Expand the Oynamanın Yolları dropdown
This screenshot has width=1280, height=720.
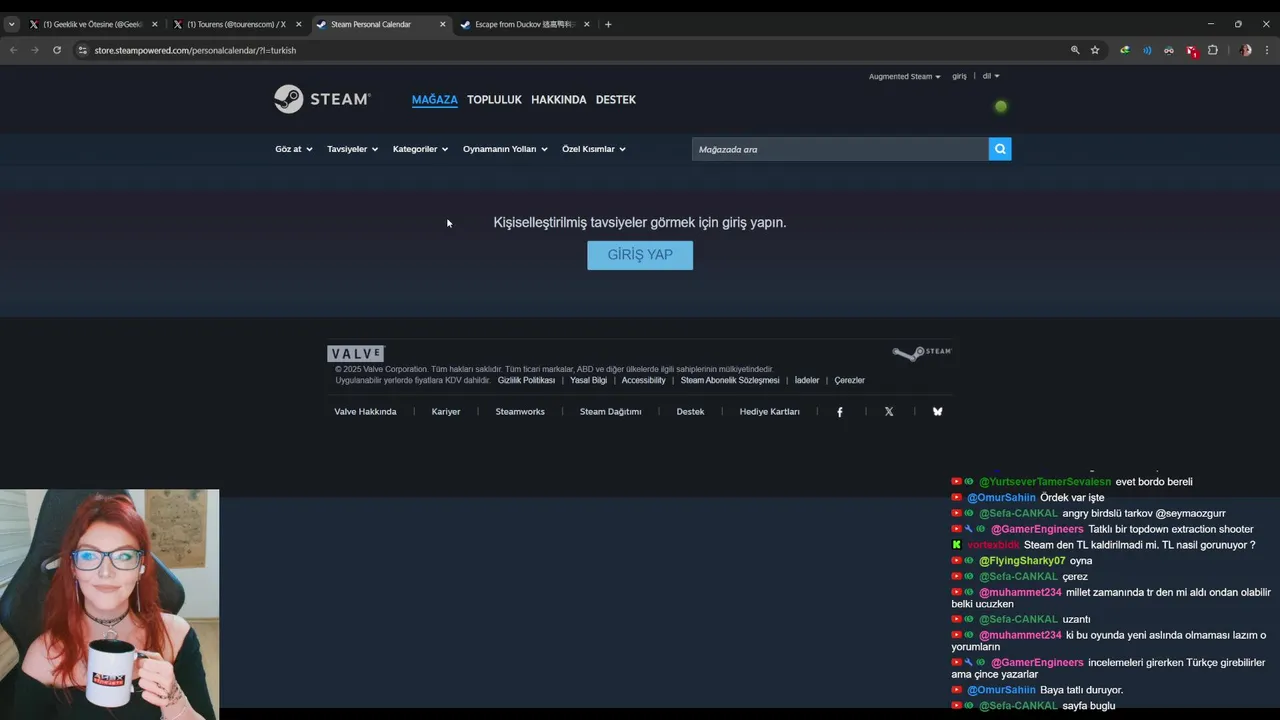coord(505,149)
